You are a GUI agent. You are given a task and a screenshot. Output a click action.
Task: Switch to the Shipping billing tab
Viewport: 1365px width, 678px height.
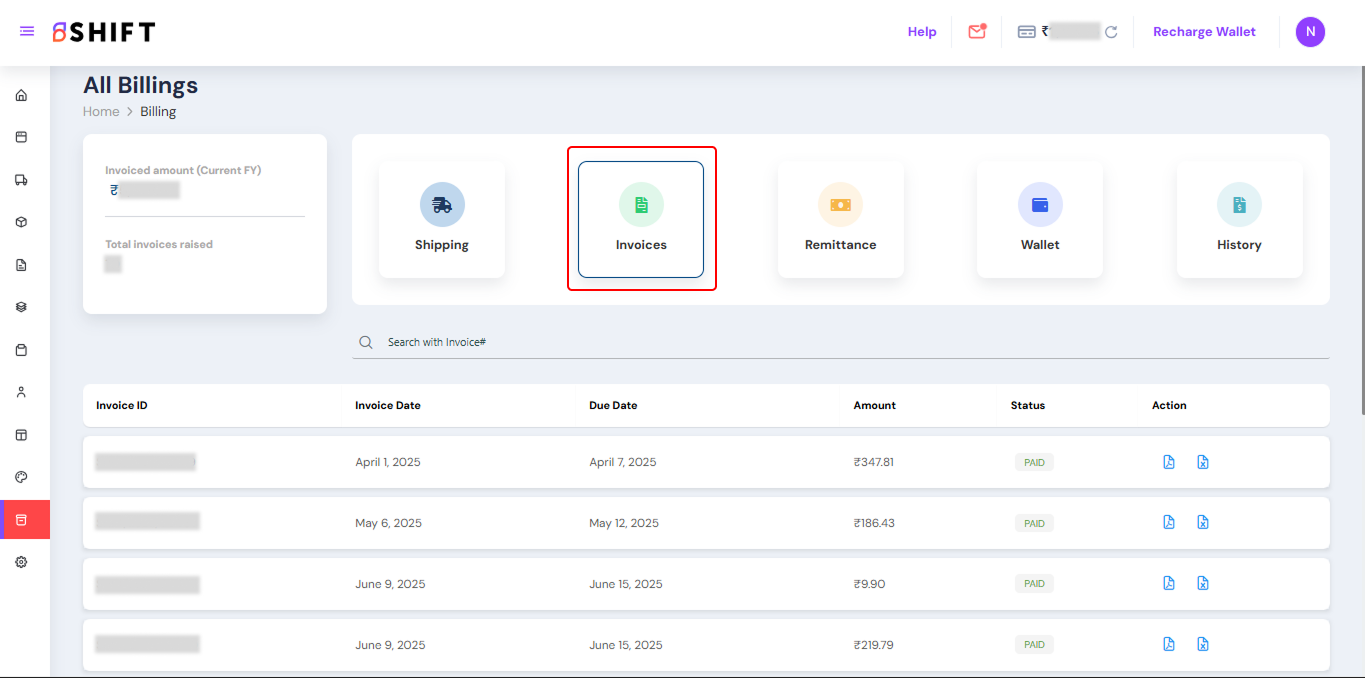pos(442,219)
